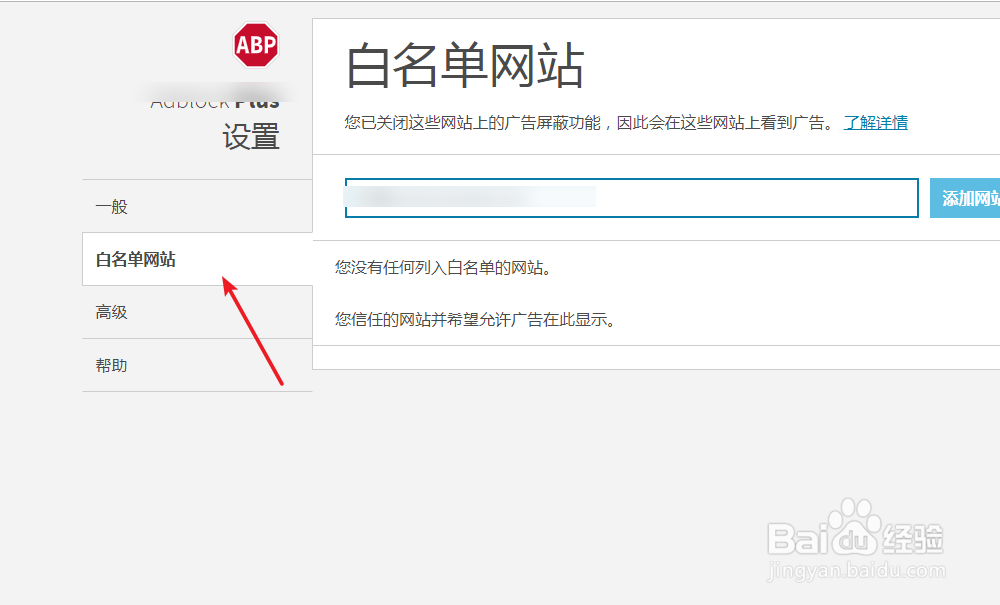Open the 帮助 tab

click(x=197, y=365)
